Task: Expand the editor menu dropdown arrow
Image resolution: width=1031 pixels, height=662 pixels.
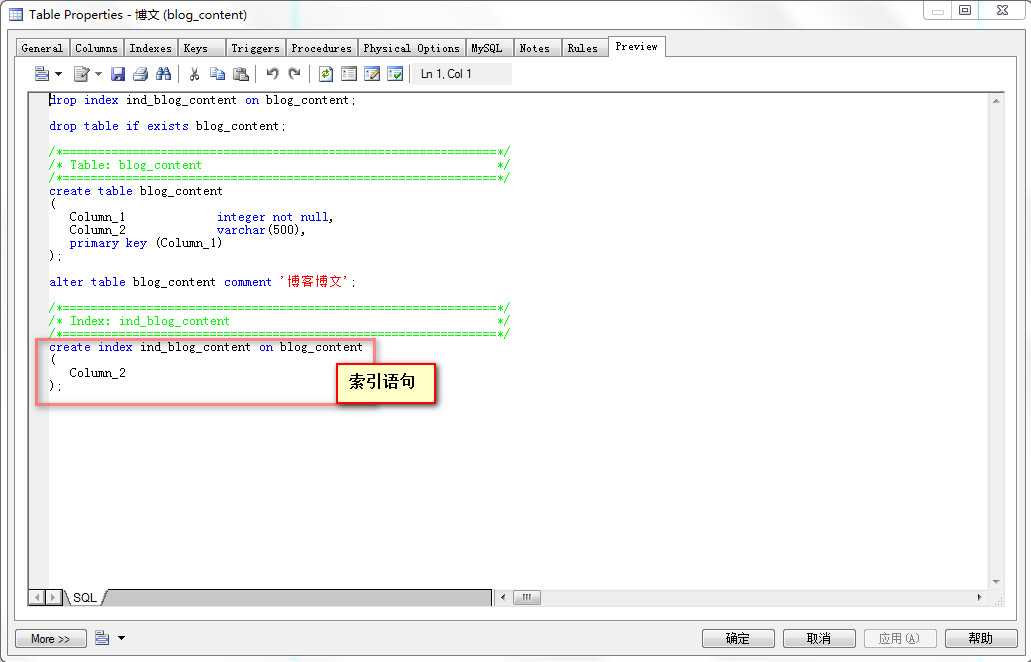Action: pyautogui.click(x=58, y=74)
